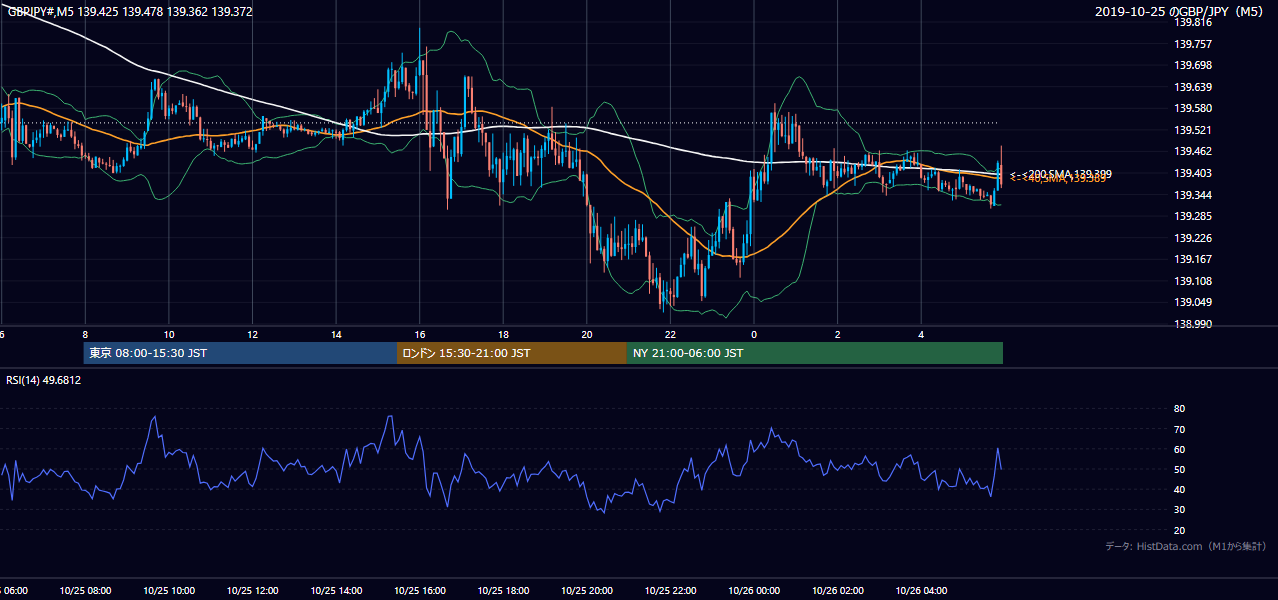Click RSI scale value 70

point(1179,429)
